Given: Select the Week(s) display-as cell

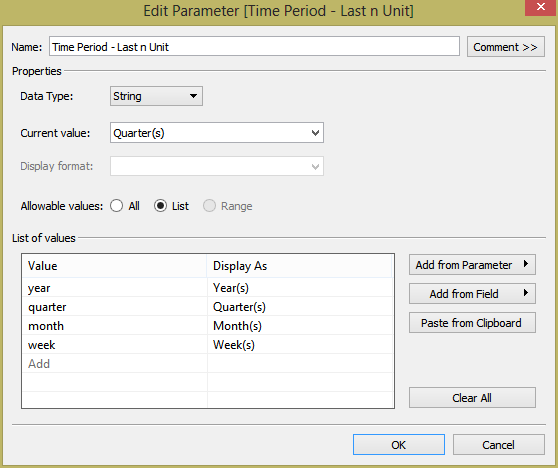Looking at the screenshot, I should tap(300, 345).
